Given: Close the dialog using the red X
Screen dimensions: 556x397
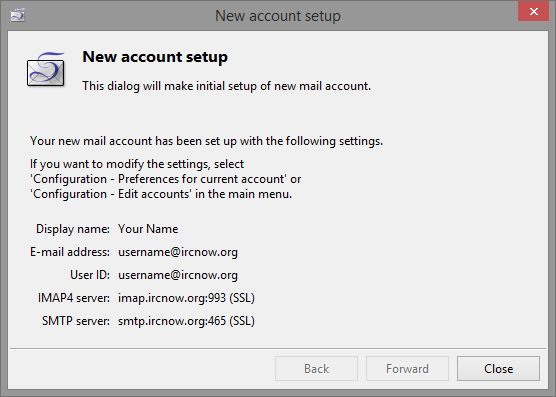Looking at the screenshot, I should (x=534, y=12).
